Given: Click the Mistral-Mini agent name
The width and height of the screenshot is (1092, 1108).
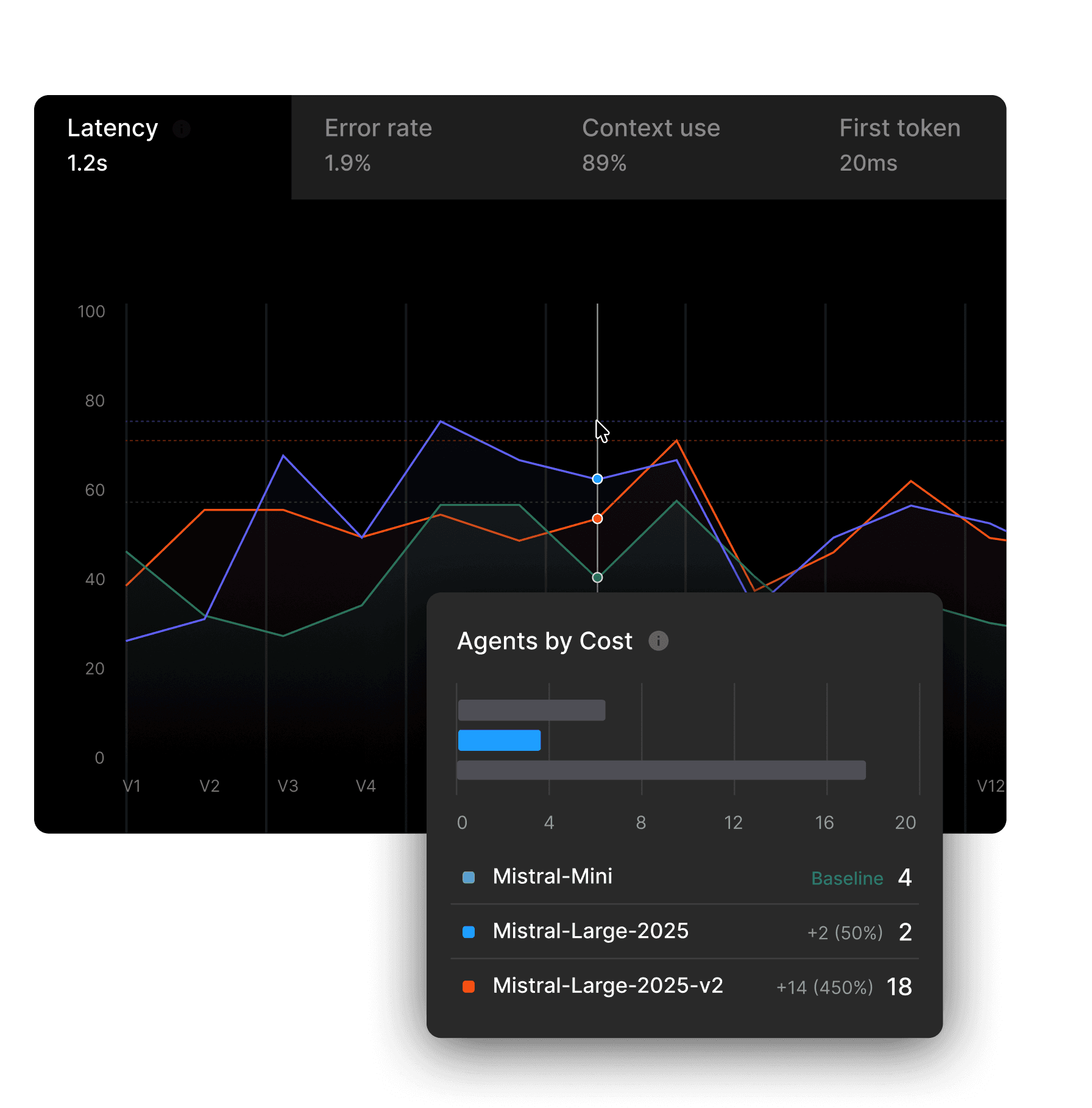Looking at the screenshot, I should click(552, 876).
